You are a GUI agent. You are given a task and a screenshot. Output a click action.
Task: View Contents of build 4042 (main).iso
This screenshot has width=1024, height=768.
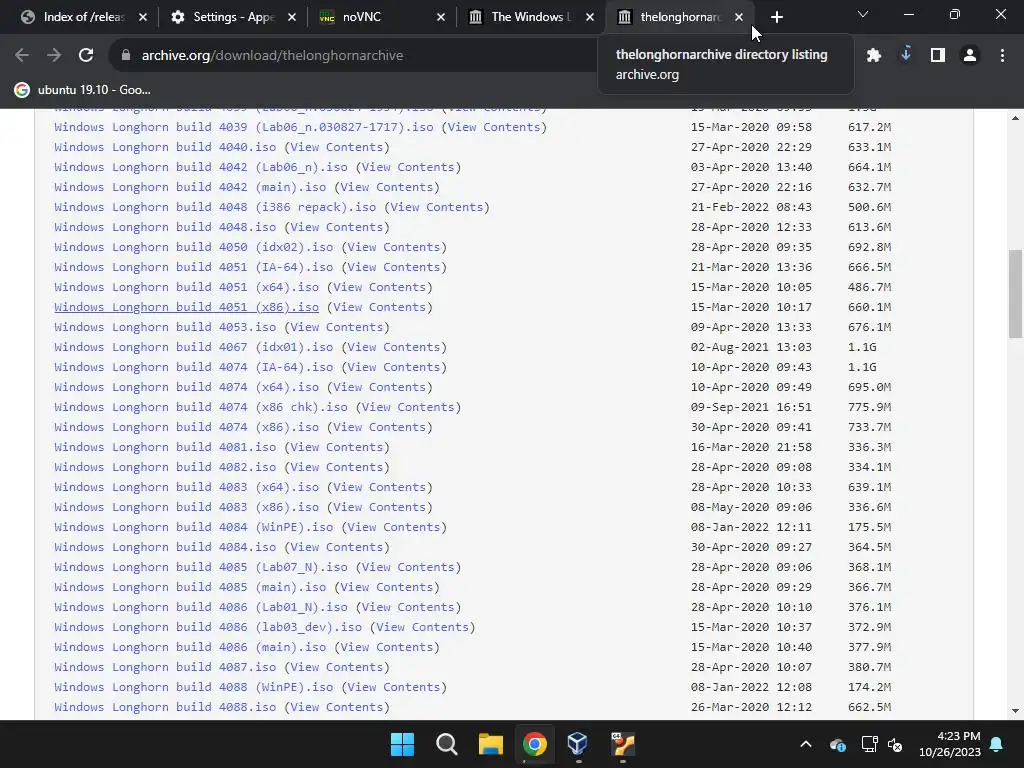pyautogui.click(x=387, y=187)
